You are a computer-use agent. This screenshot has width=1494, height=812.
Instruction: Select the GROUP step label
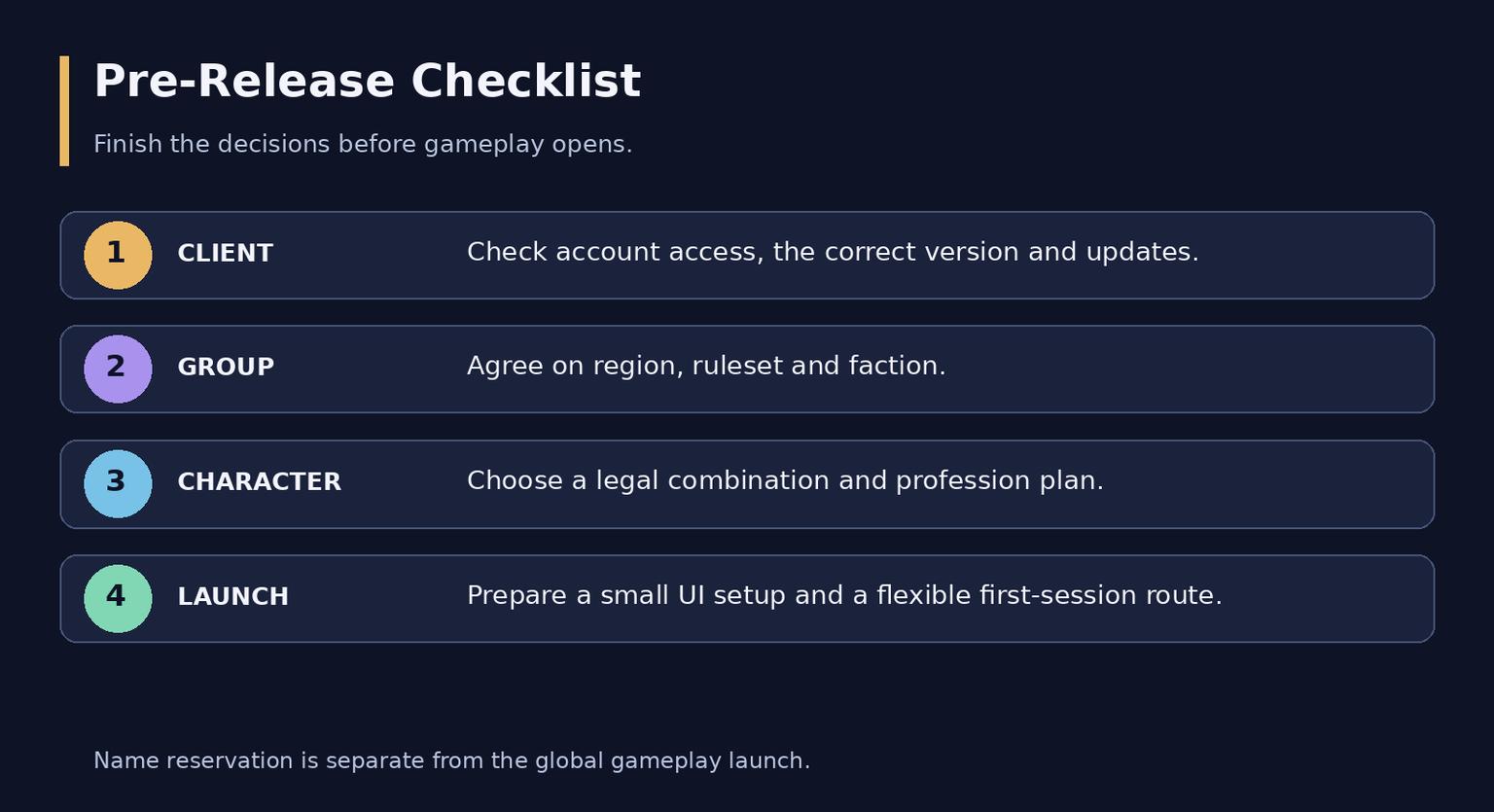[x=226, y=368]
